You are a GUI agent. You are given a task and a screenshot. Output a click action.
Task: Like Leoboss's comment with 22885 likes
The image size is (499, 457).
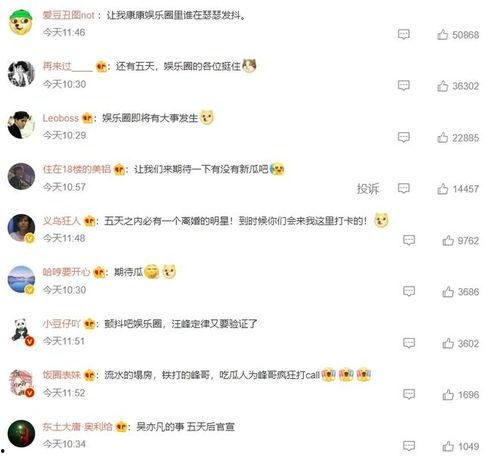442,137
